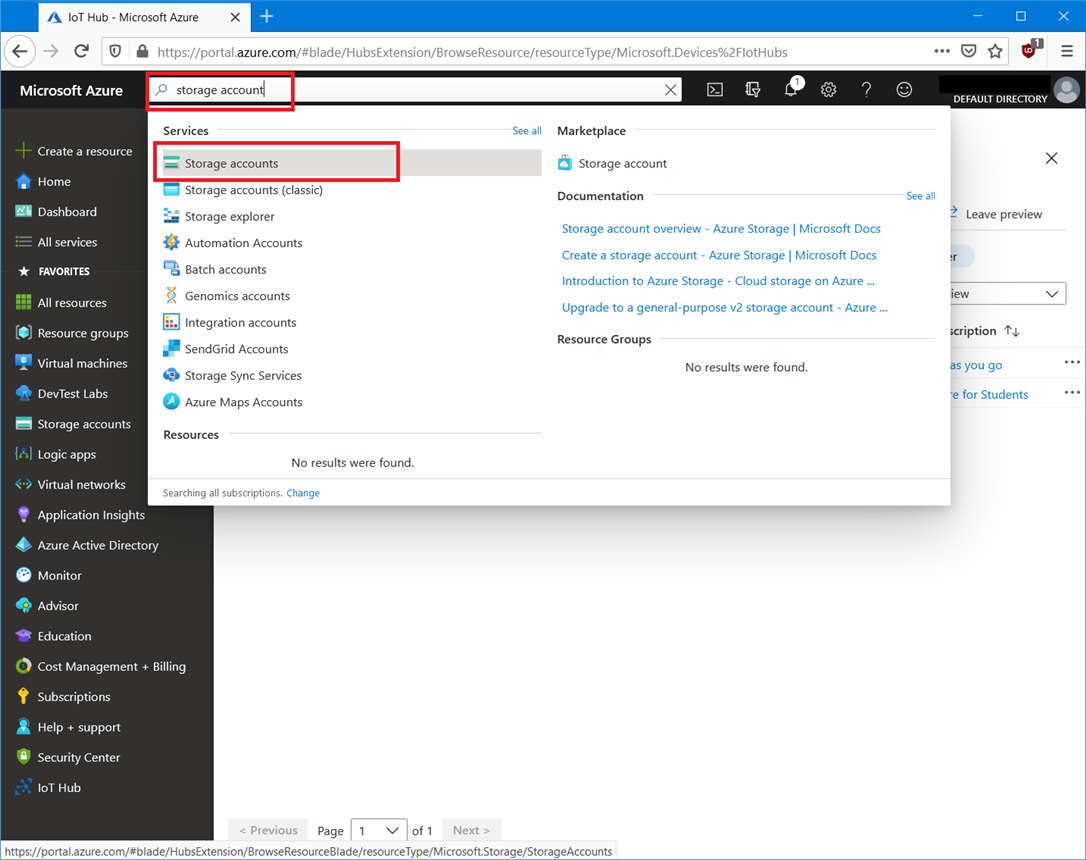Click See all next to Documentation
The height and width of the screenshot is (860, 1086).
920,196
